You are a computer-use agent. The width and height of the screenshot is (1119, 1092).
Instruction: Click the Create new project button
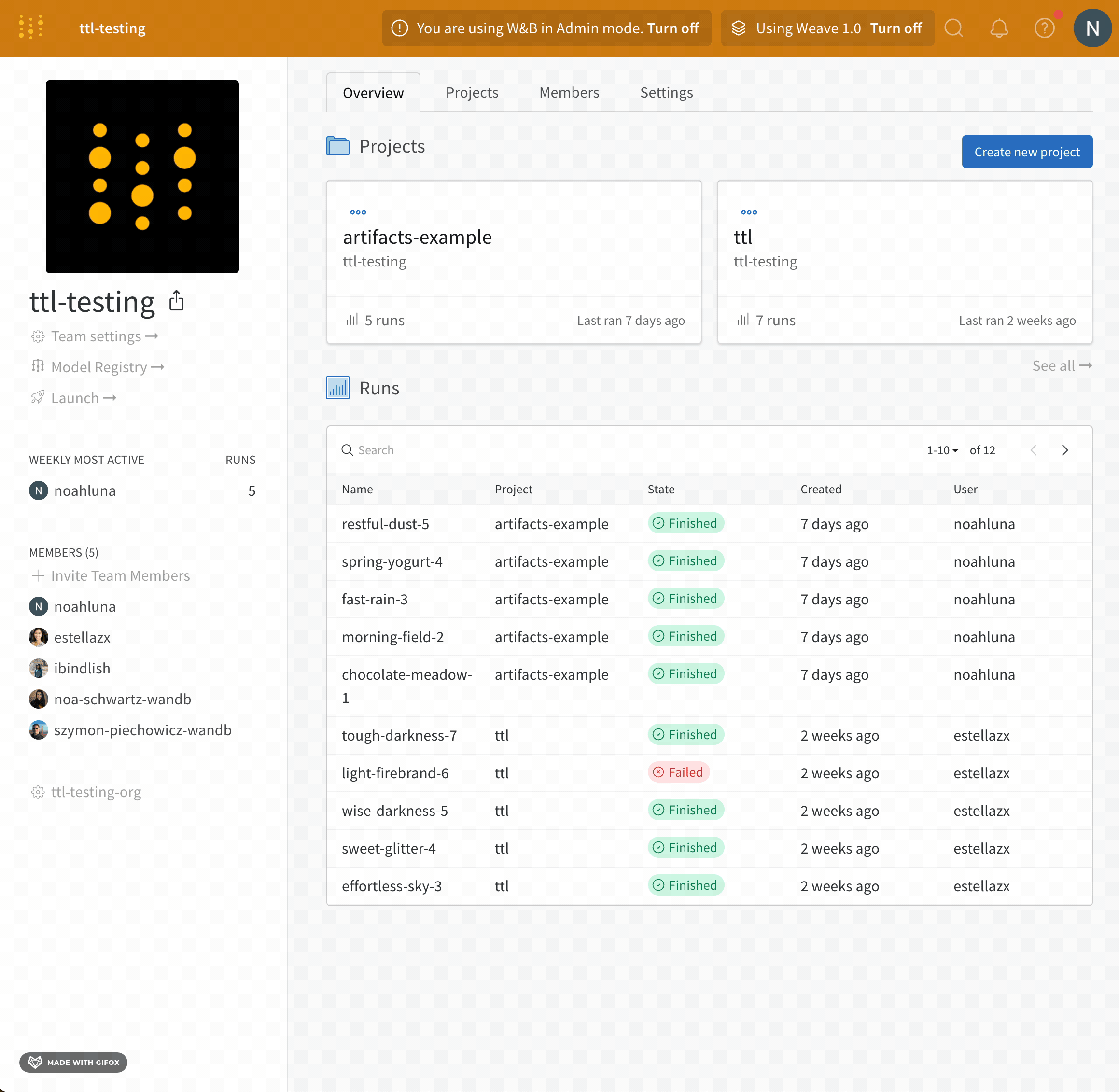(x=1027, y=152)
